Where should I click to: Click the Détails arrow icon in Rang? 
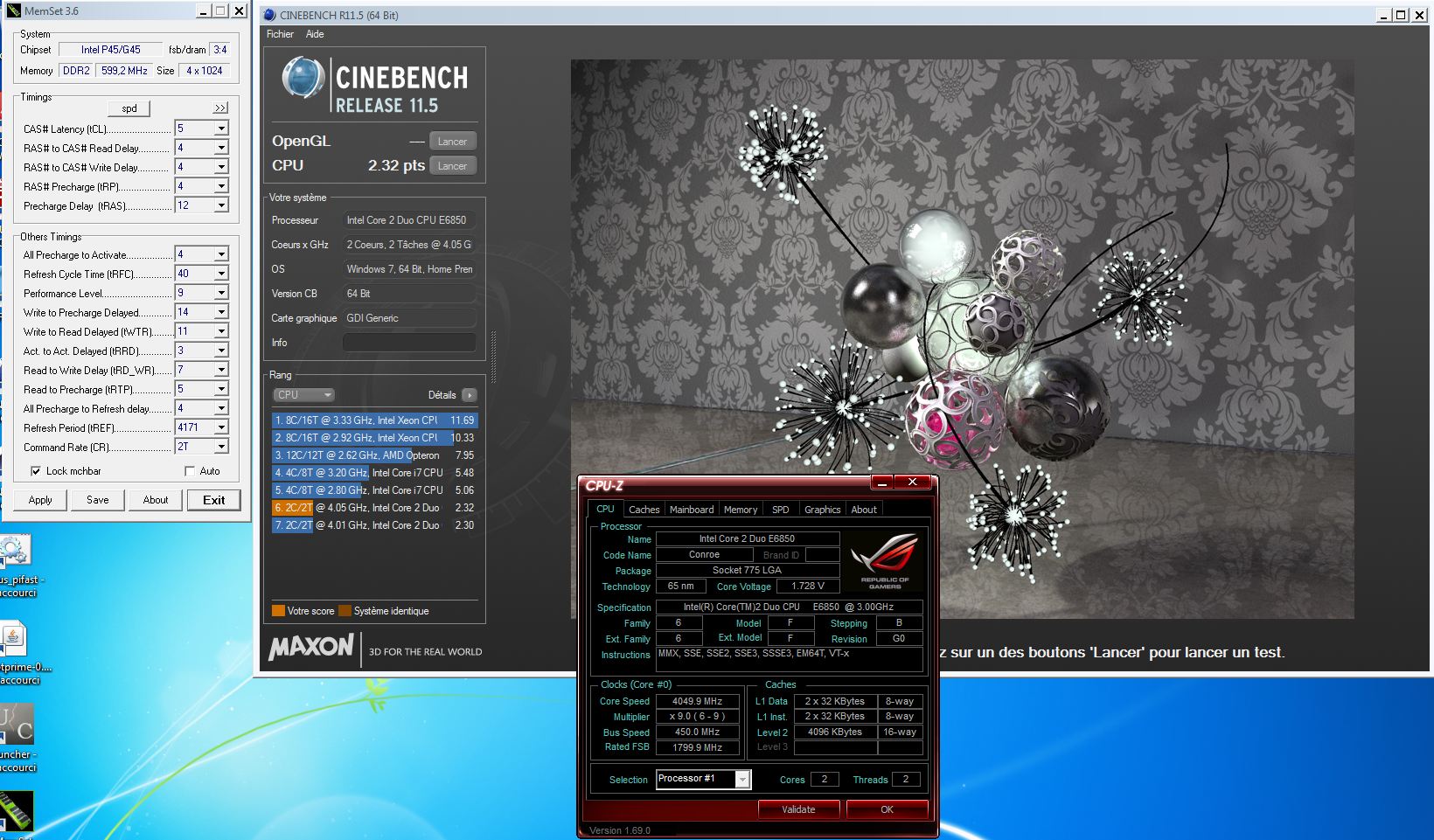coord(470,395)
